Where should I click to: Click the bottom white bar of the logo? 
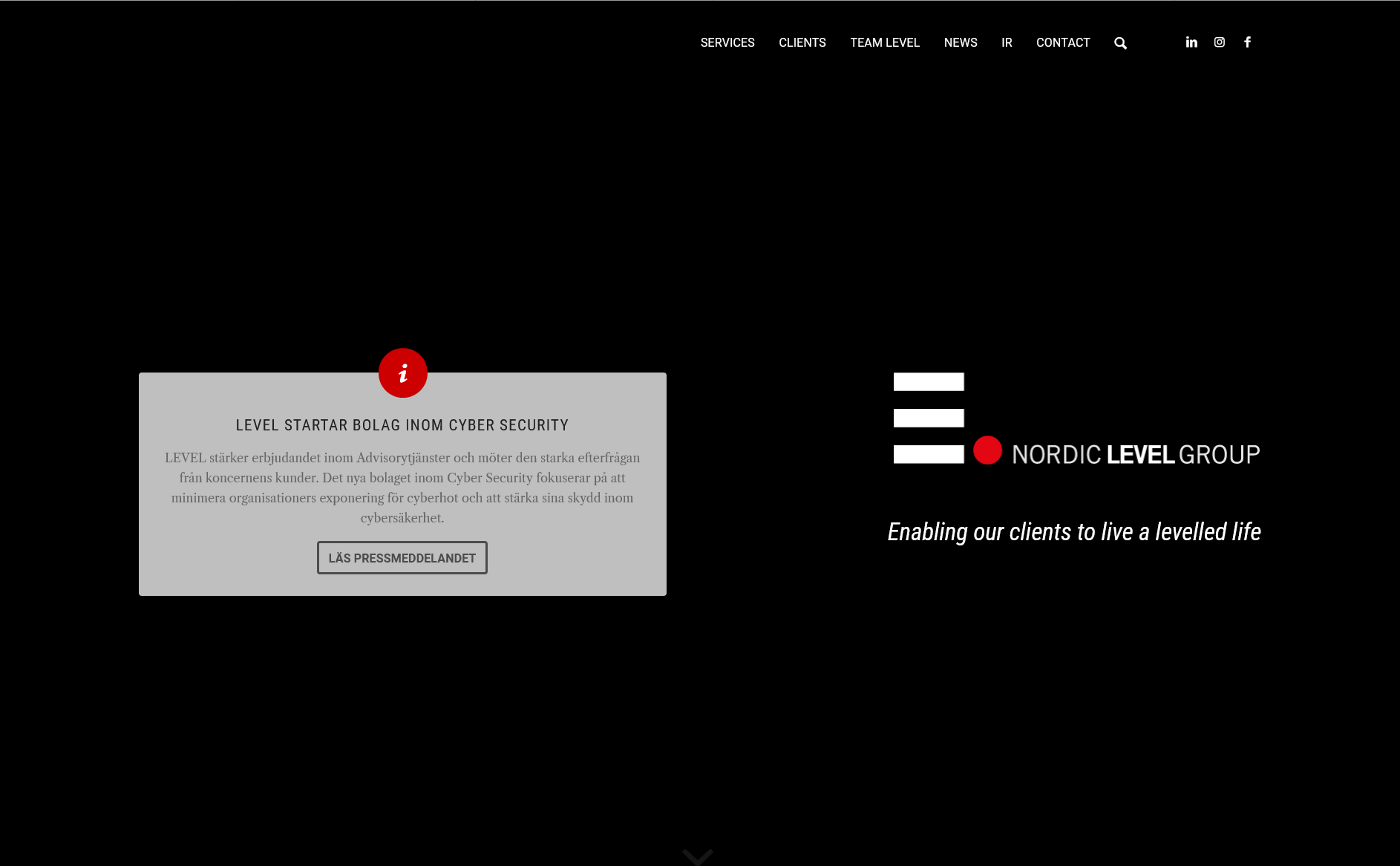[x=929, y=454]
